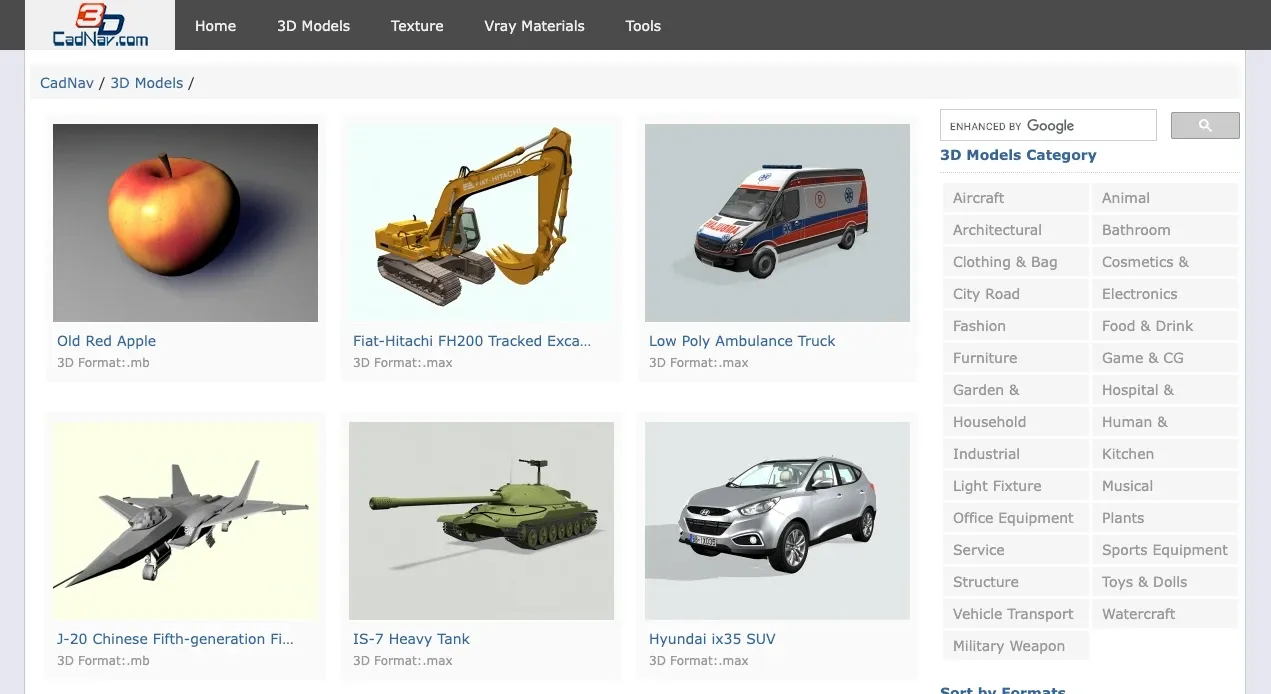
Task: Click Low Poly Ambulance Truck title
Action: [742, 341]
